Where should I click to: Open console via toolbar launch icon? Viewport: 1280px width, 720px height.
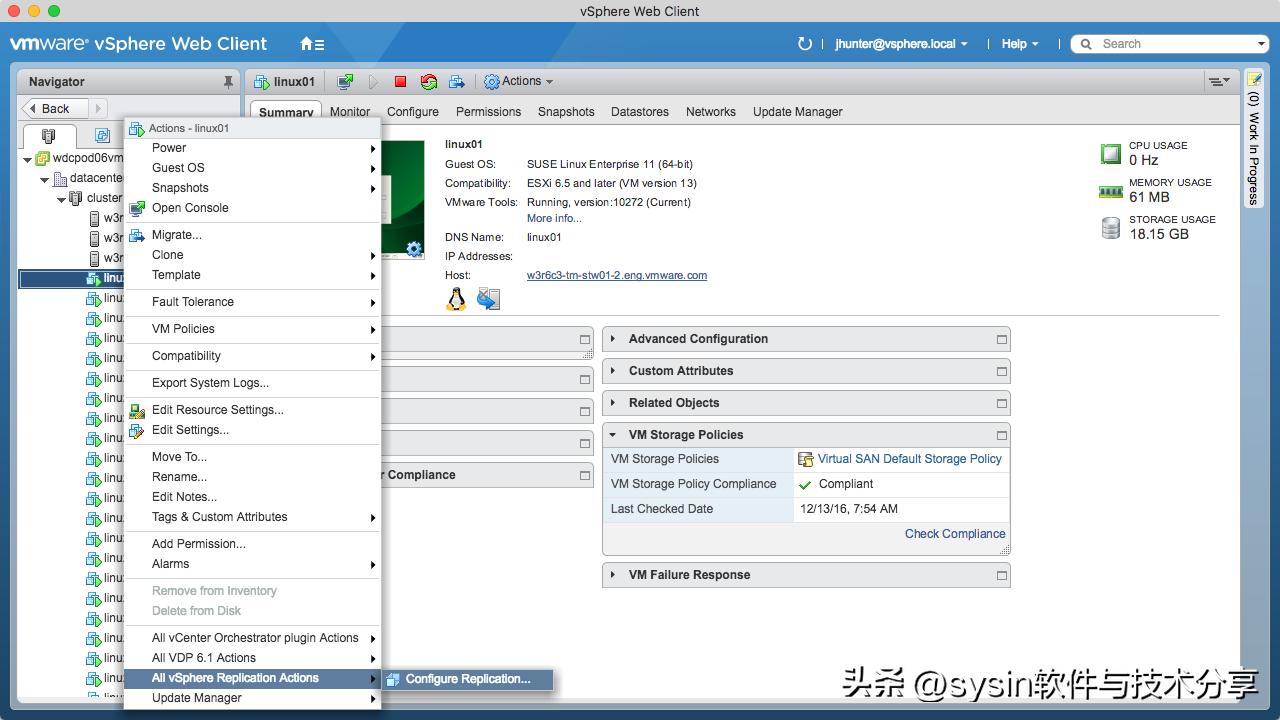(345, 82)
